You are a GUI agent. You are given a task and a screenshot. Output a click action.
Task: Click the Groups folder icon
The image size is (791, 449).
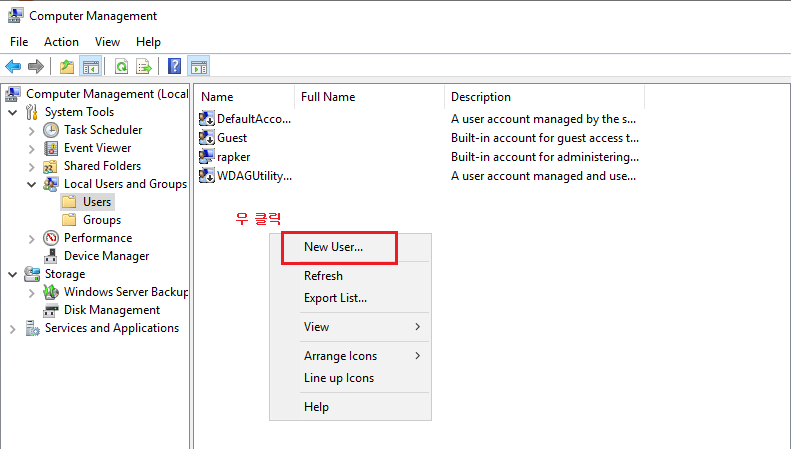coord(69,220)
